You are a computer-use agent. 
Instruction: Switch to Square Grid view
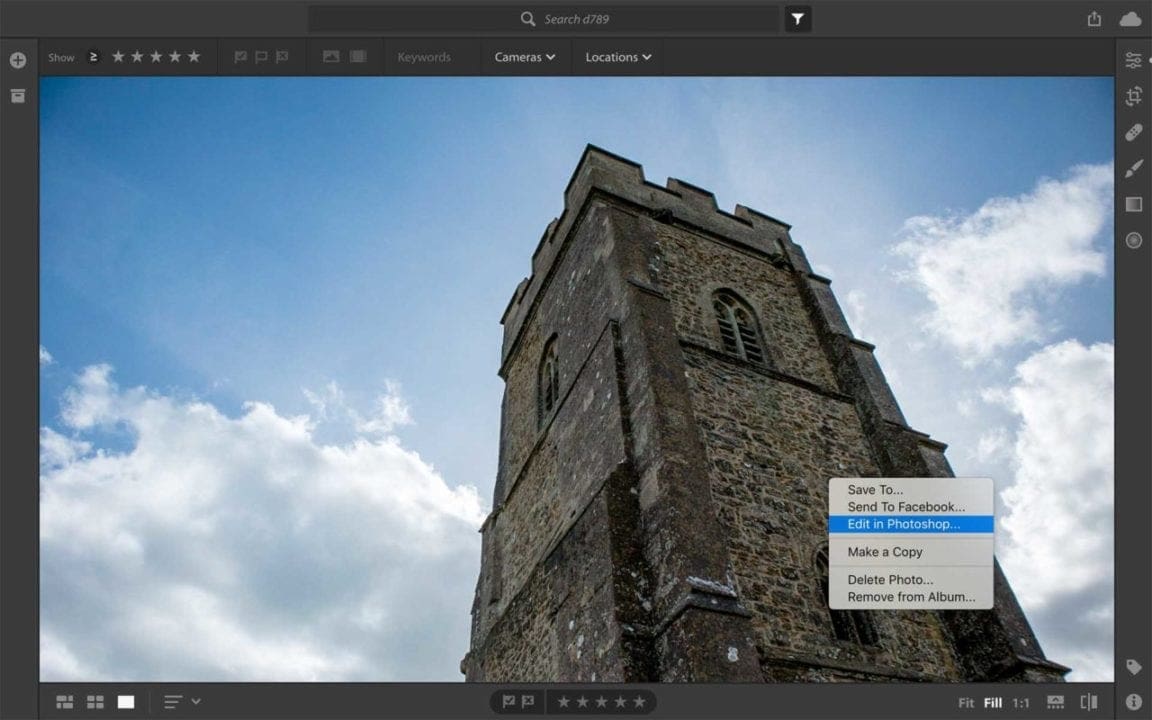pyautogui.click(x=96, y=702)
